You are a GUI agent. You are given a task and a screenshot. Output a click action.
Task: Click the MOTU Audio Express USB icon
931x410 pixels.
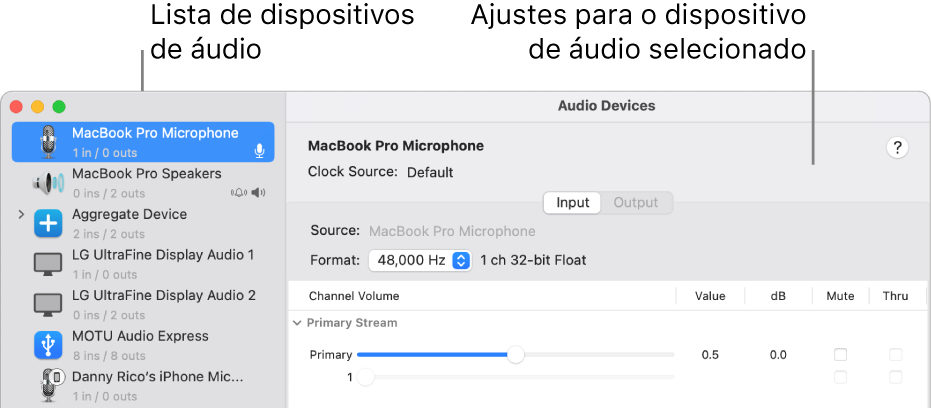click(x=48, y=345)
